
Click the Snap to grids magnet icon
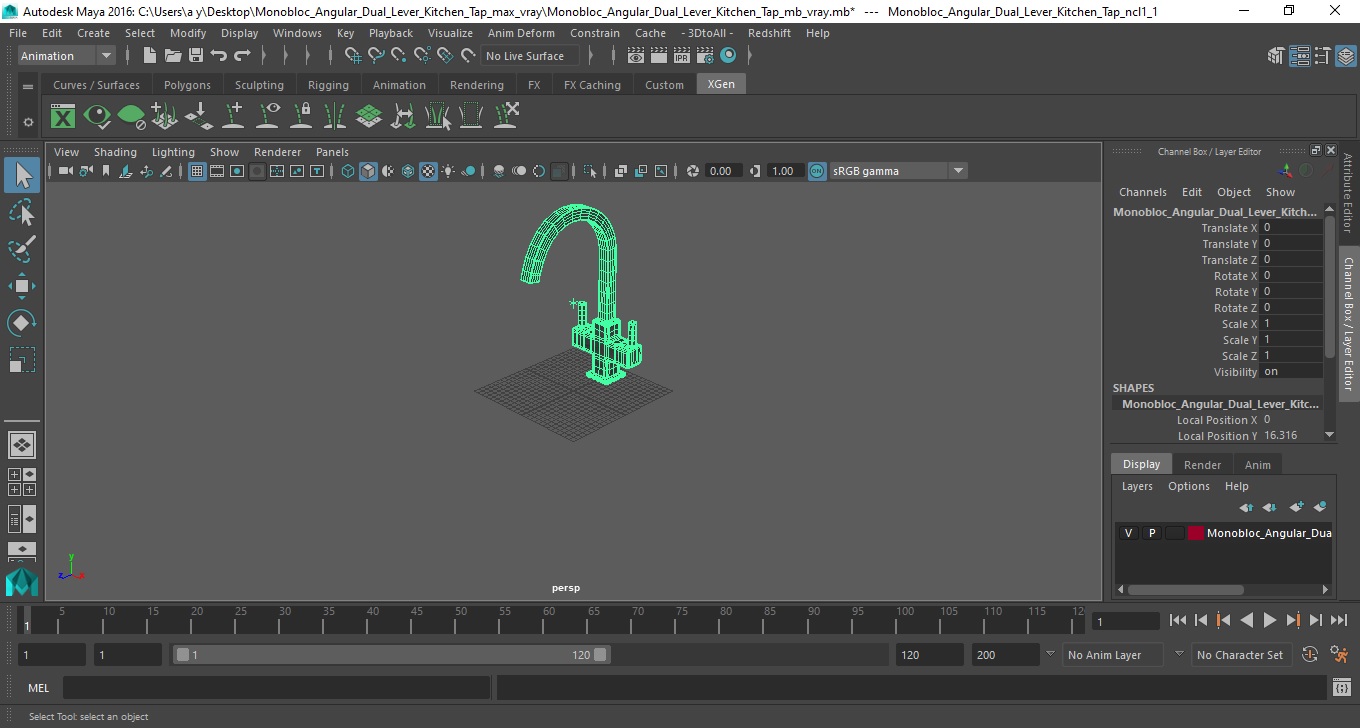tap(353, 56)
